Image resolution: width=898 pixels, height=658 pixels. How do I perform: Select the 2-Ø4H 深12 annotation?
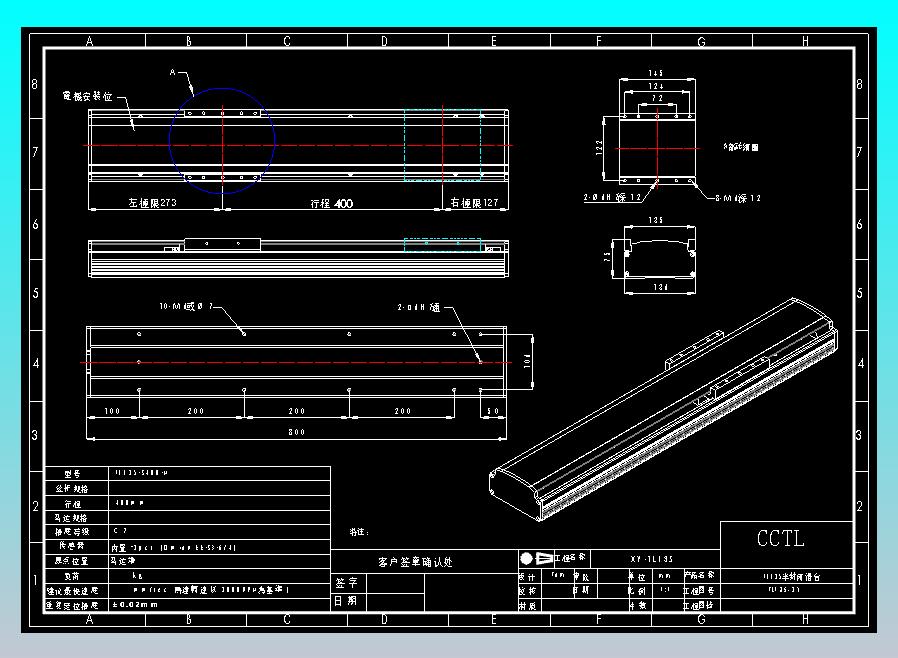[x=613, y=197]
